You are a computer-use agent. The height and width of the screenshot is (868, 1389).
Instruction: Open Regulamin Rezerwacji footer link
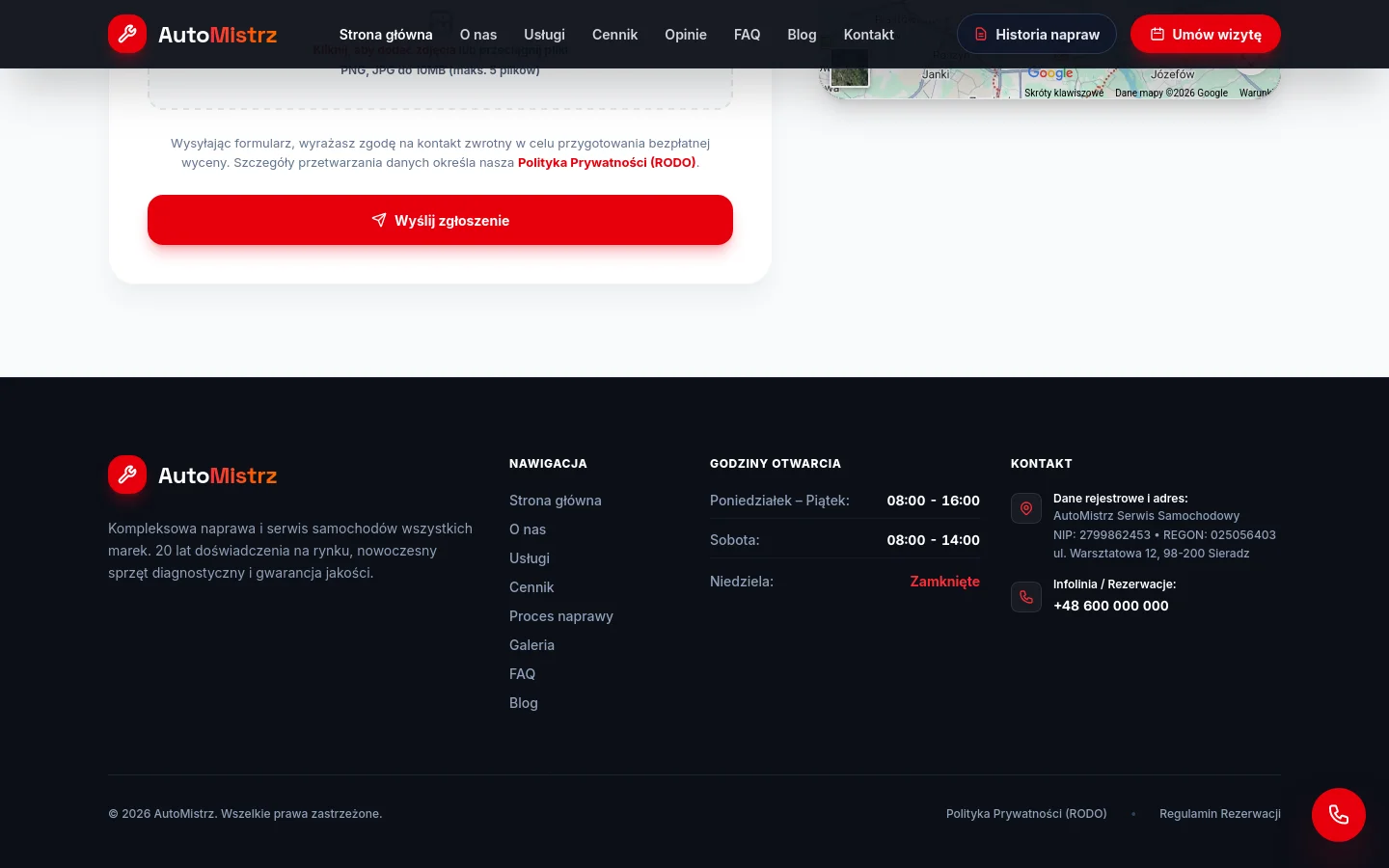pos(1220,814)
